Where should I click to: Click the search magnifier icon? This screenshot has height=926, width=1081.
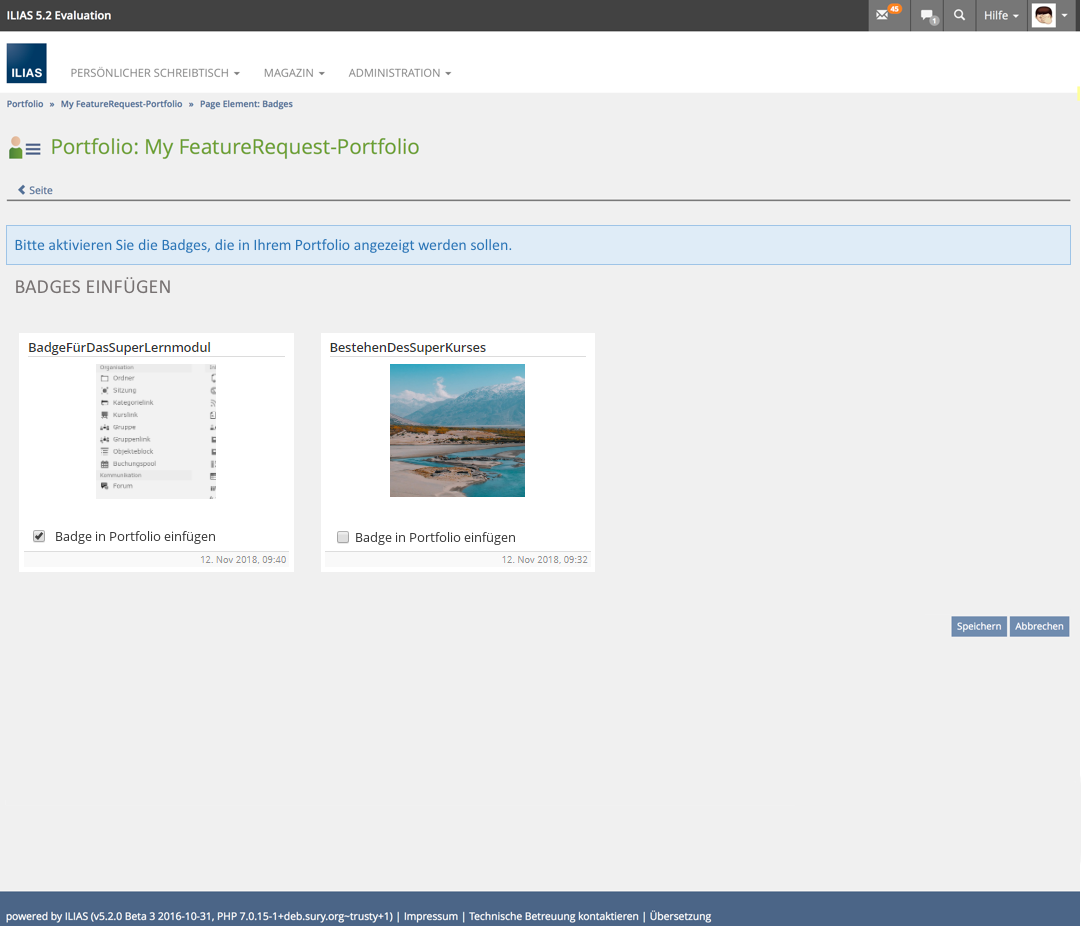pyautogui.click(x=959, y=16)
